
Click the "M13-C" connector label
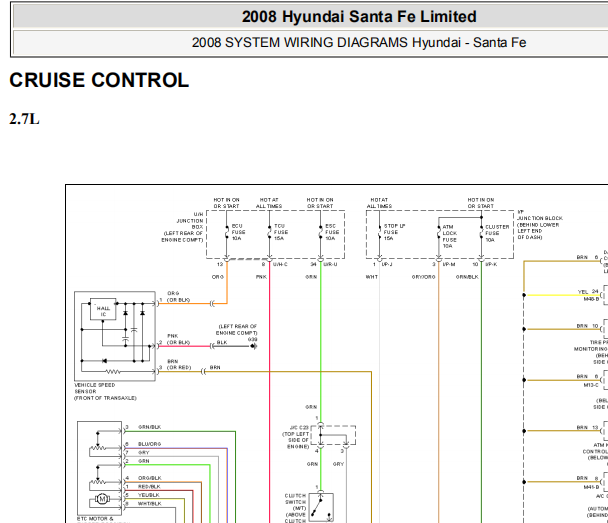coord(591,385)
